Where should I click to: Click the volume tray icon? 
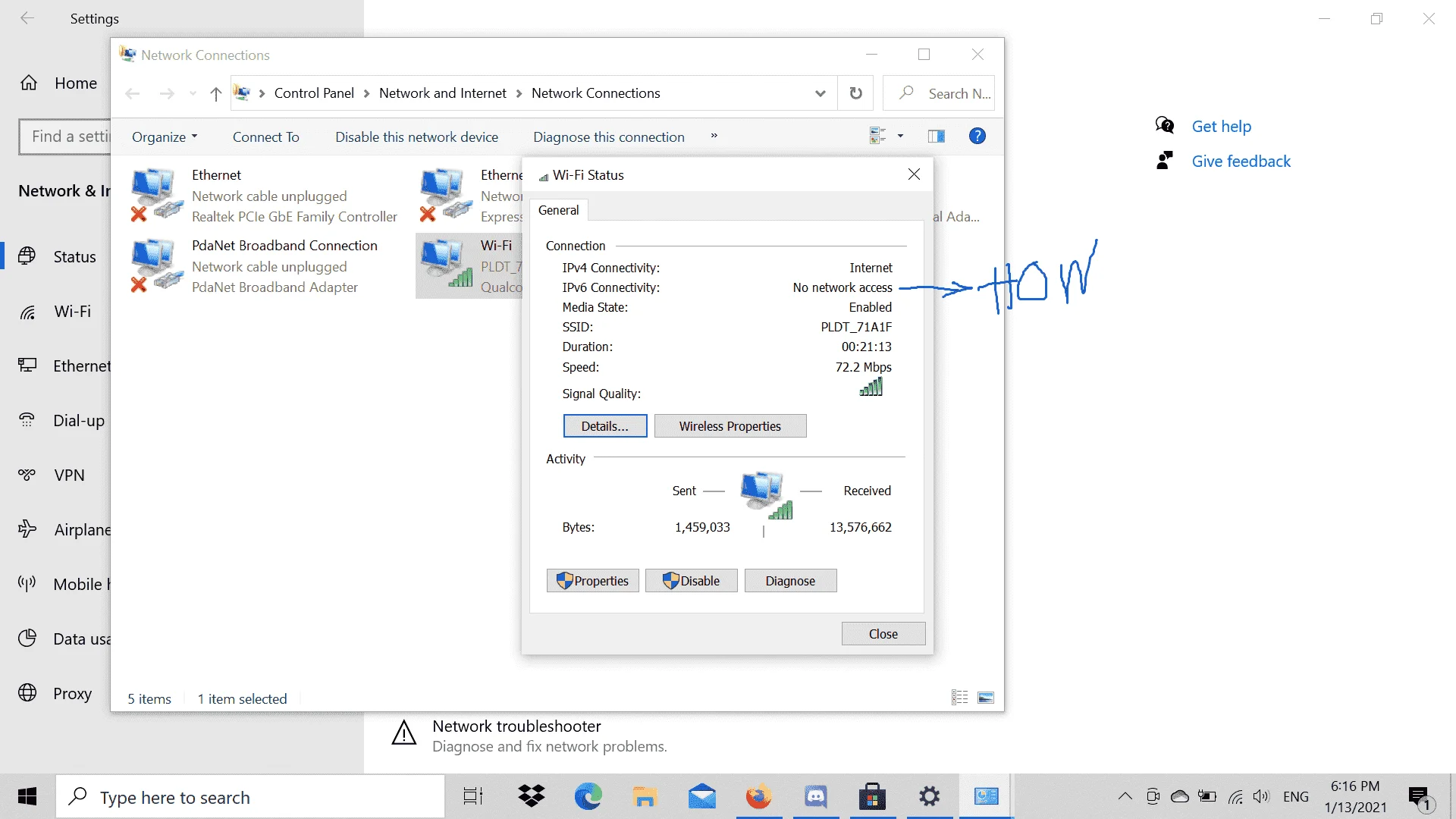[1261, 796]
